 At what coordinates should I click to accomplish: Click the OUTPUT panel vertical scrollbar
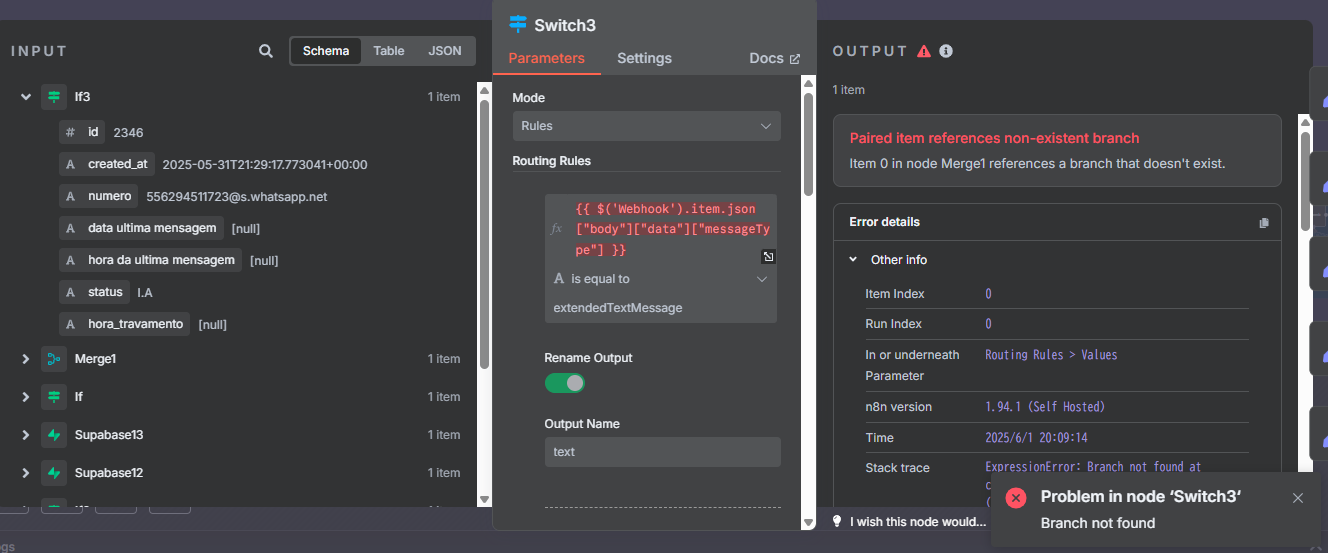tap(1305, 182)
